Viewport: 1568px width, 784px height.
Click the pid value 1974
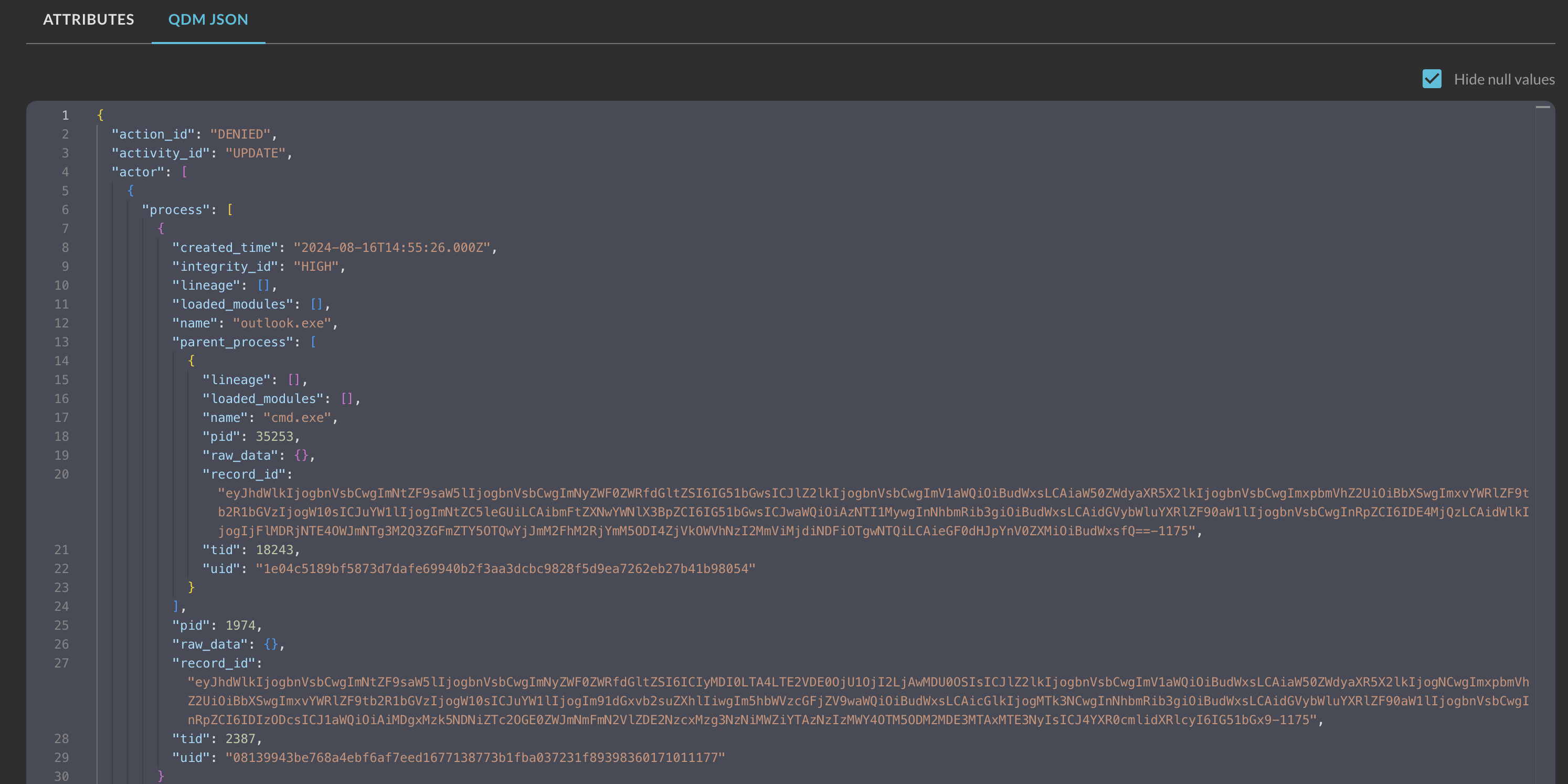click(x=240, y=625)
